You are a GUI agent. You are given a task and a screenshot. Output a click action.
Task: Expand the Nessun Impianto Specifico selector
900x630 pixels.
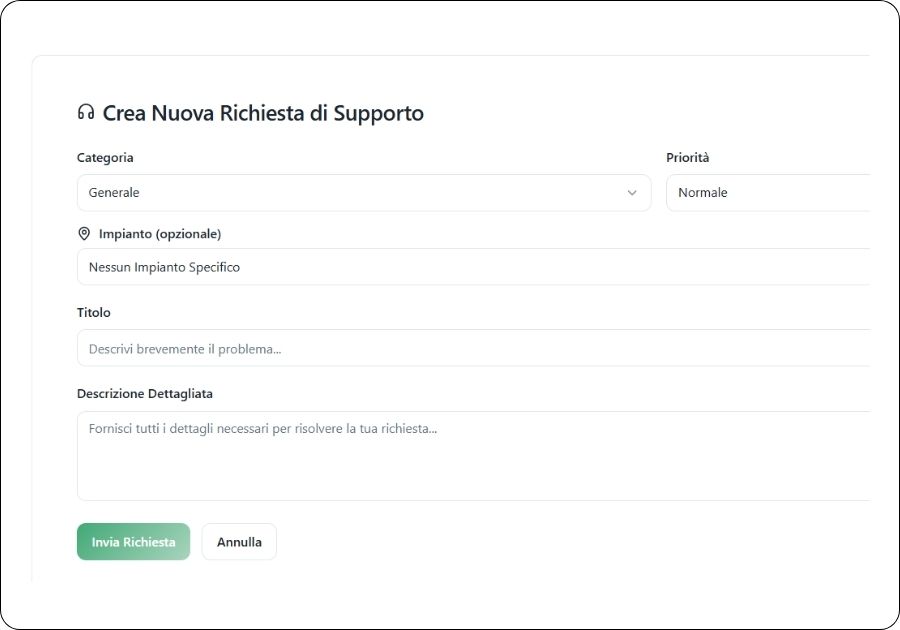pos(472,267)
